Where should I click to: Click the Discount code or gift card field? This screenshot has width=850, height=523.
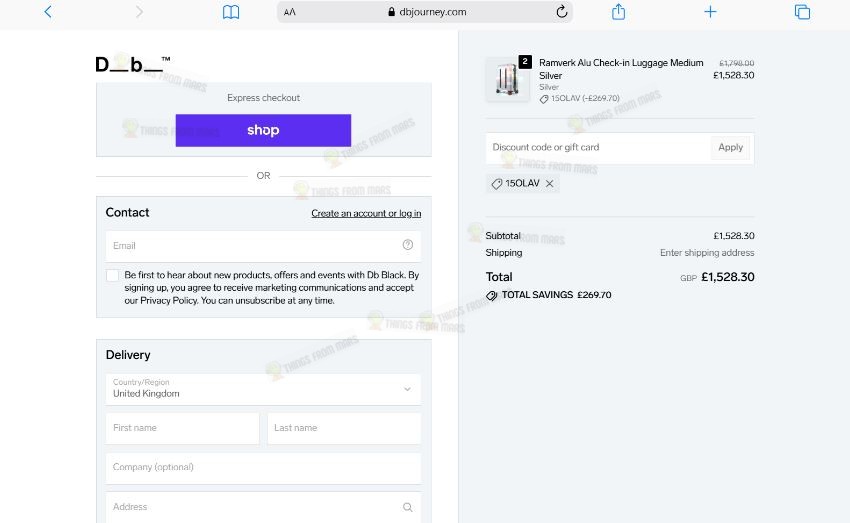(x=598, y=147)
